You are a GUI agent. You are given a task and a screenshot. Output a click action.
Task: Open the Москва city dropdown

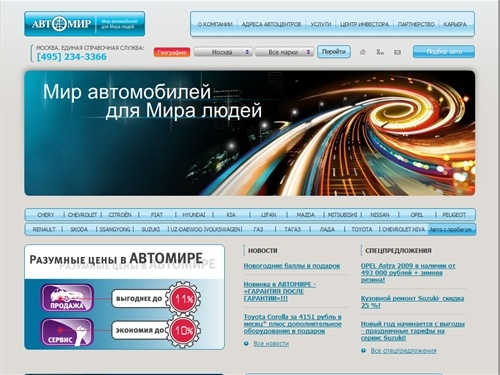[x=223, y=52]
